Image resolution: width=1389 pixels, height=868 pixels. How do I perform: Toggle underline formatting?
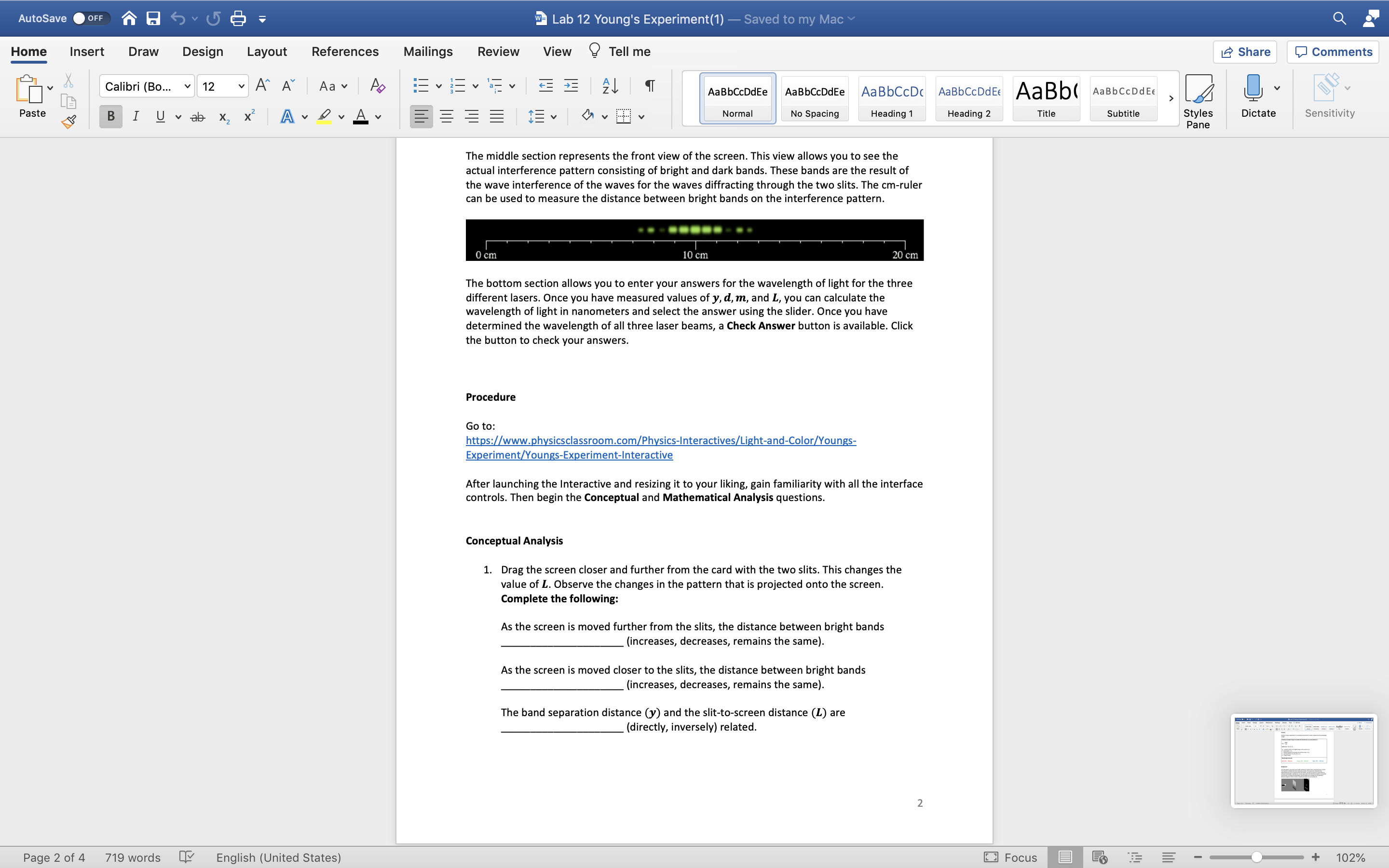coord(160,117)
